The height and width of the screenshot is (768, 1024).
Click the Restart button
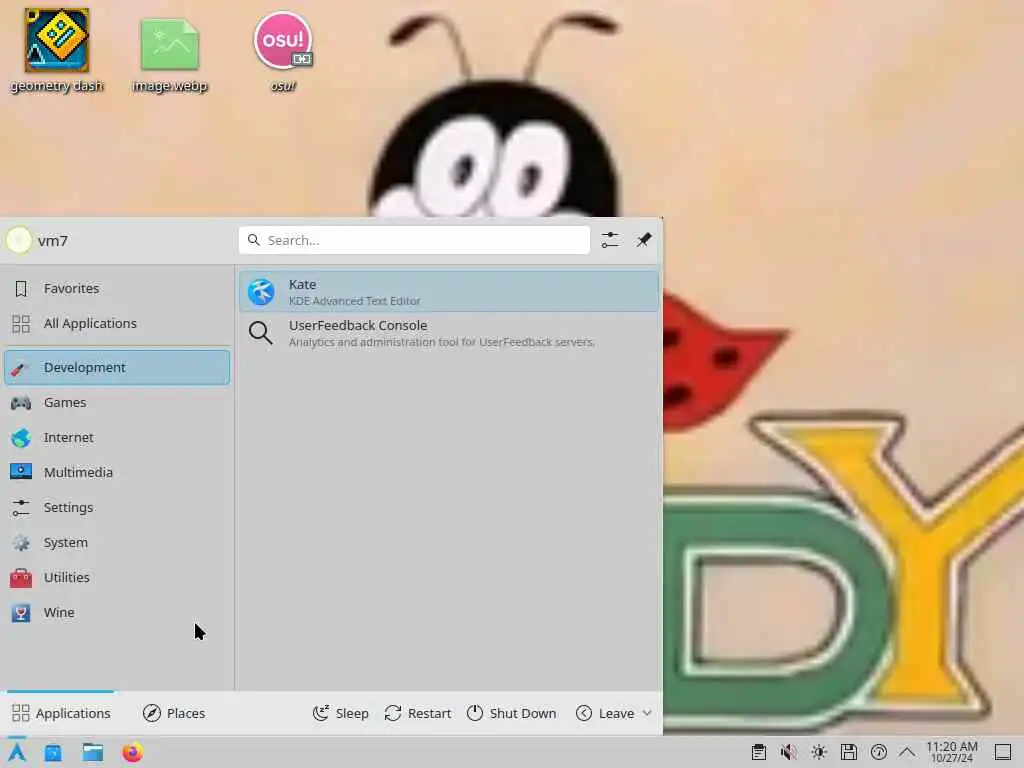pyautogui.click(x=418, y=713)
